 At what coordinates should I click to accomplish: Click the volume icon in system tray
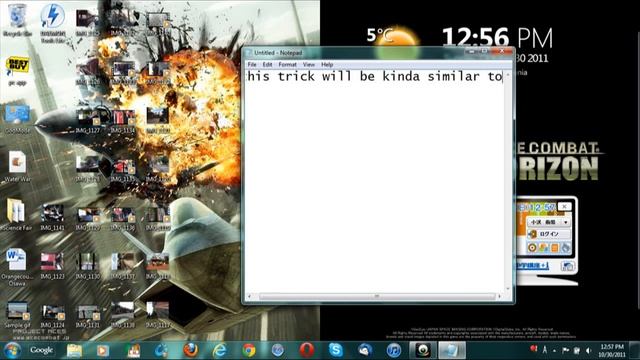point(588,350)
